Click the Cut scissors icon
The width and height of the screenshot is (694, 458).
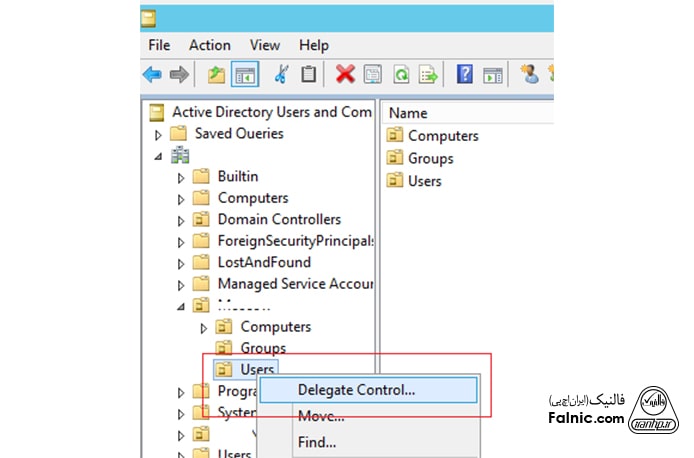pos(282,74)
